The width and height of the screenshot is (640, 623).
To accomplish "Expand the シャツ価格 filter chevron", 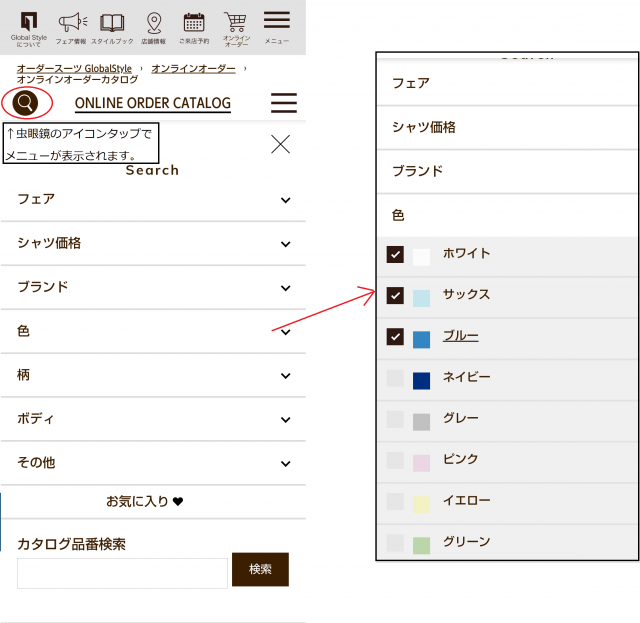I will coord(285,244).
